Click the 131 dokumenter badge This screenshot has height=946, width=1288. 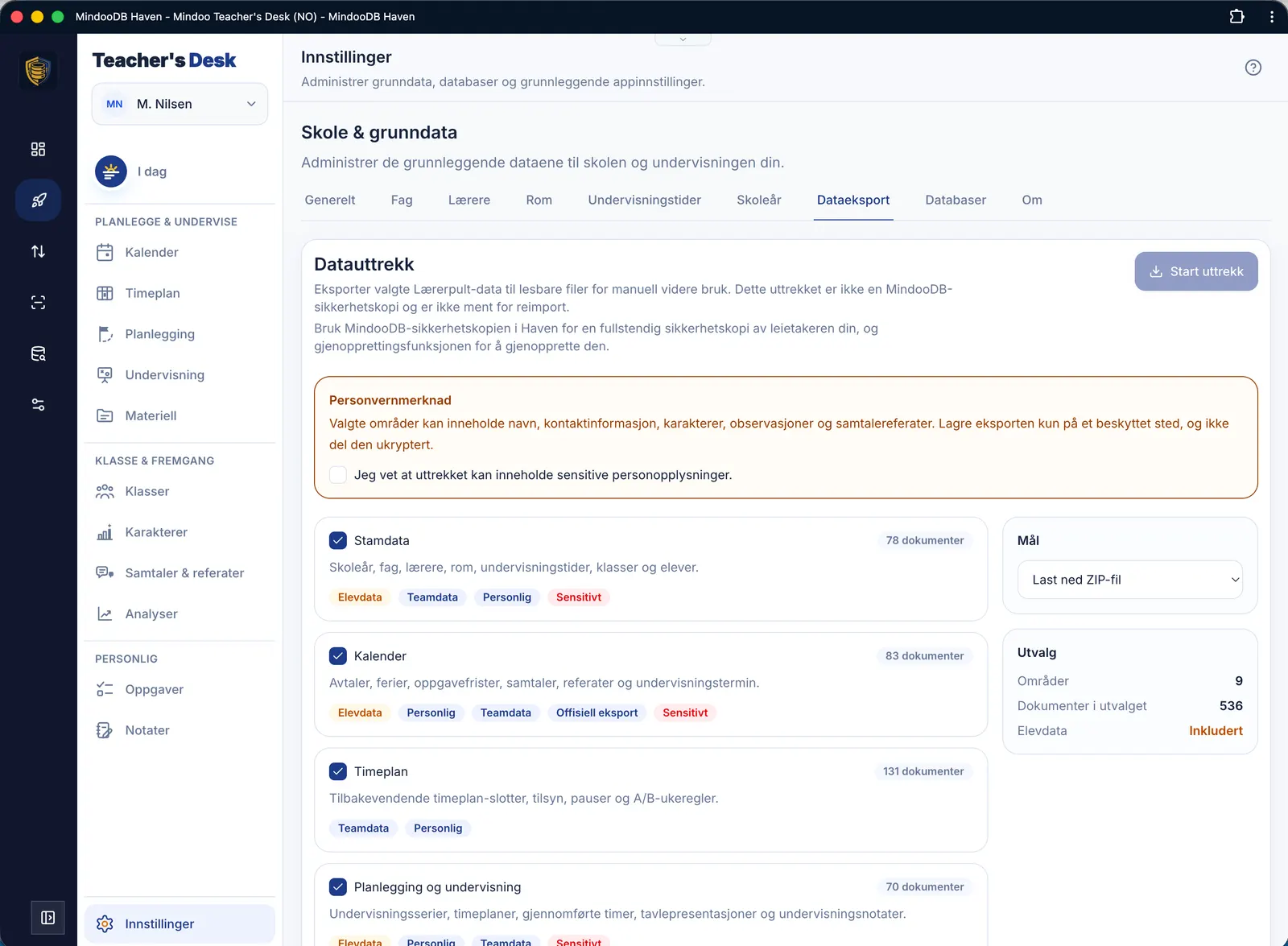(x=923, y=771)
